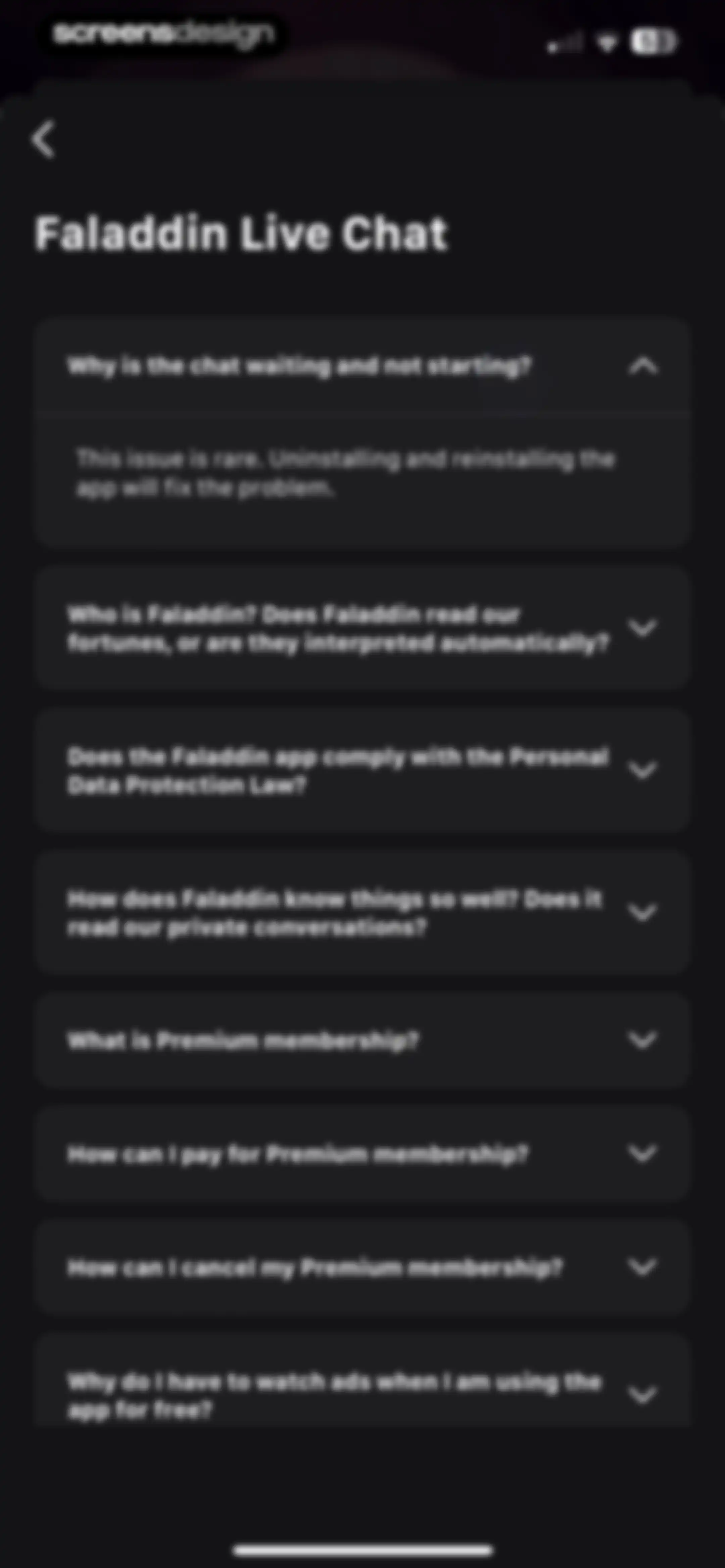Expand the Personal Data Protection Law chevron

[643, 770]
